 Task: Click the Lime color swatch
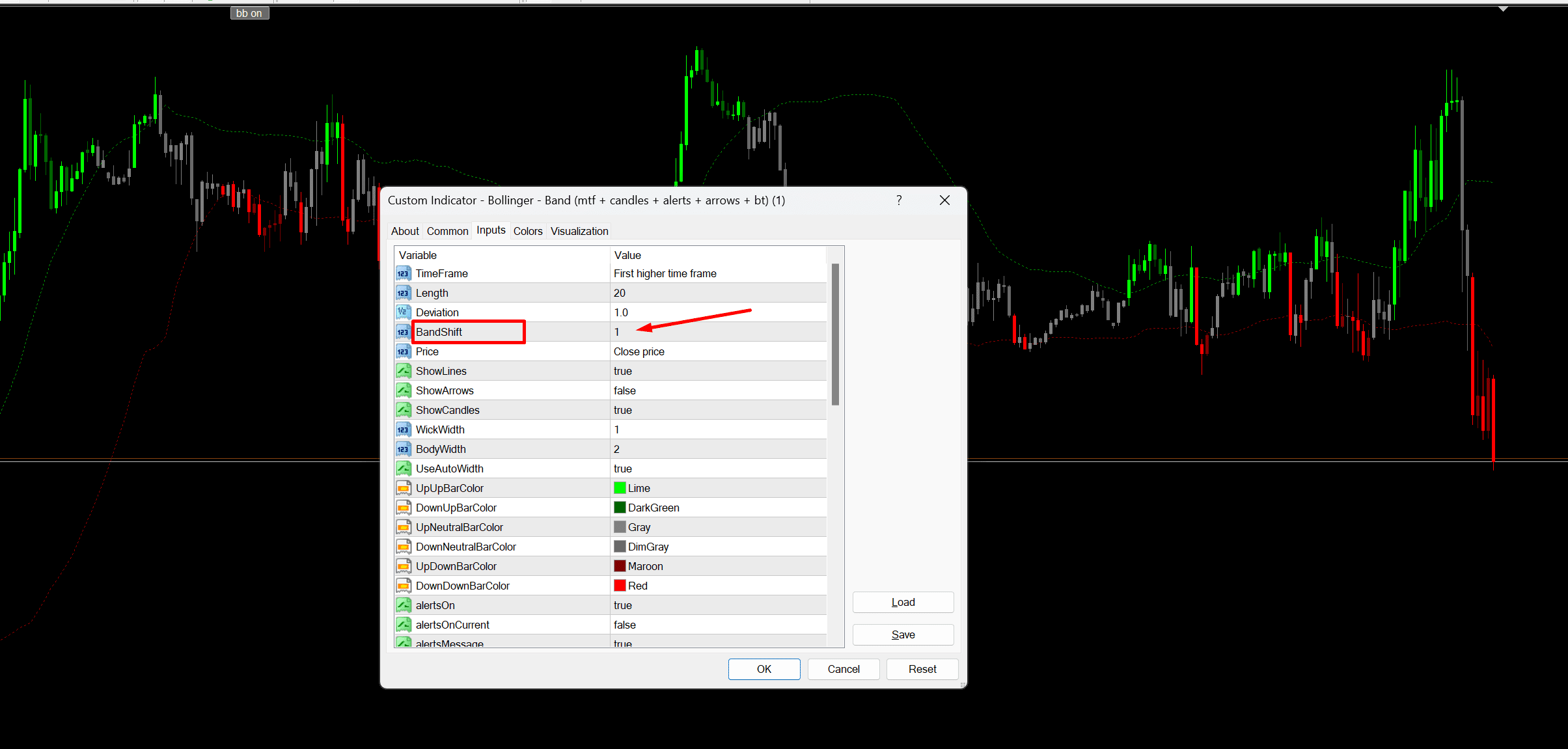pyautogui.click(x=620, y=488)
